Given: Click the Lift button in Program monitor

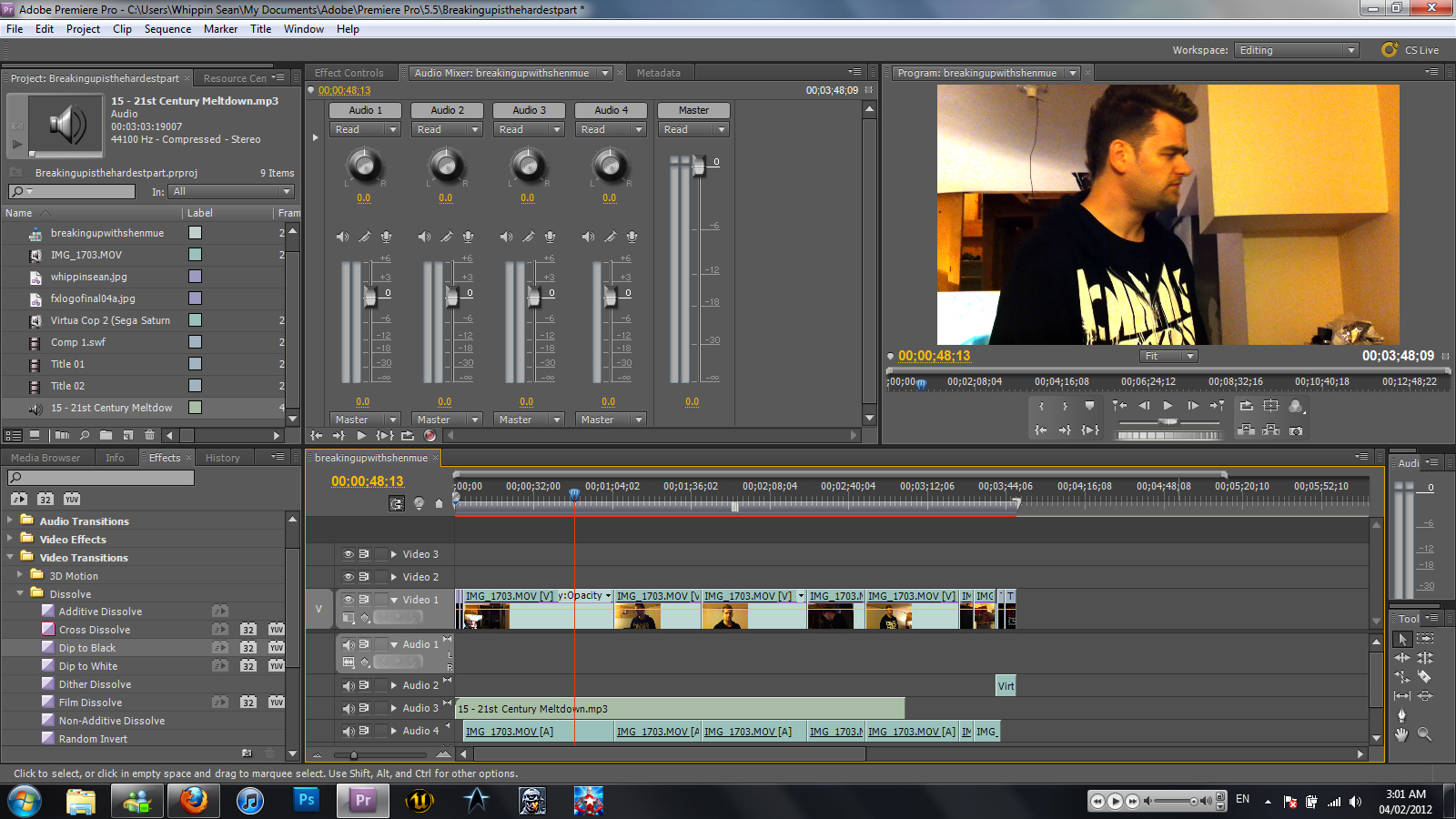Looking at the screenshot, I should click(1247, 430).
